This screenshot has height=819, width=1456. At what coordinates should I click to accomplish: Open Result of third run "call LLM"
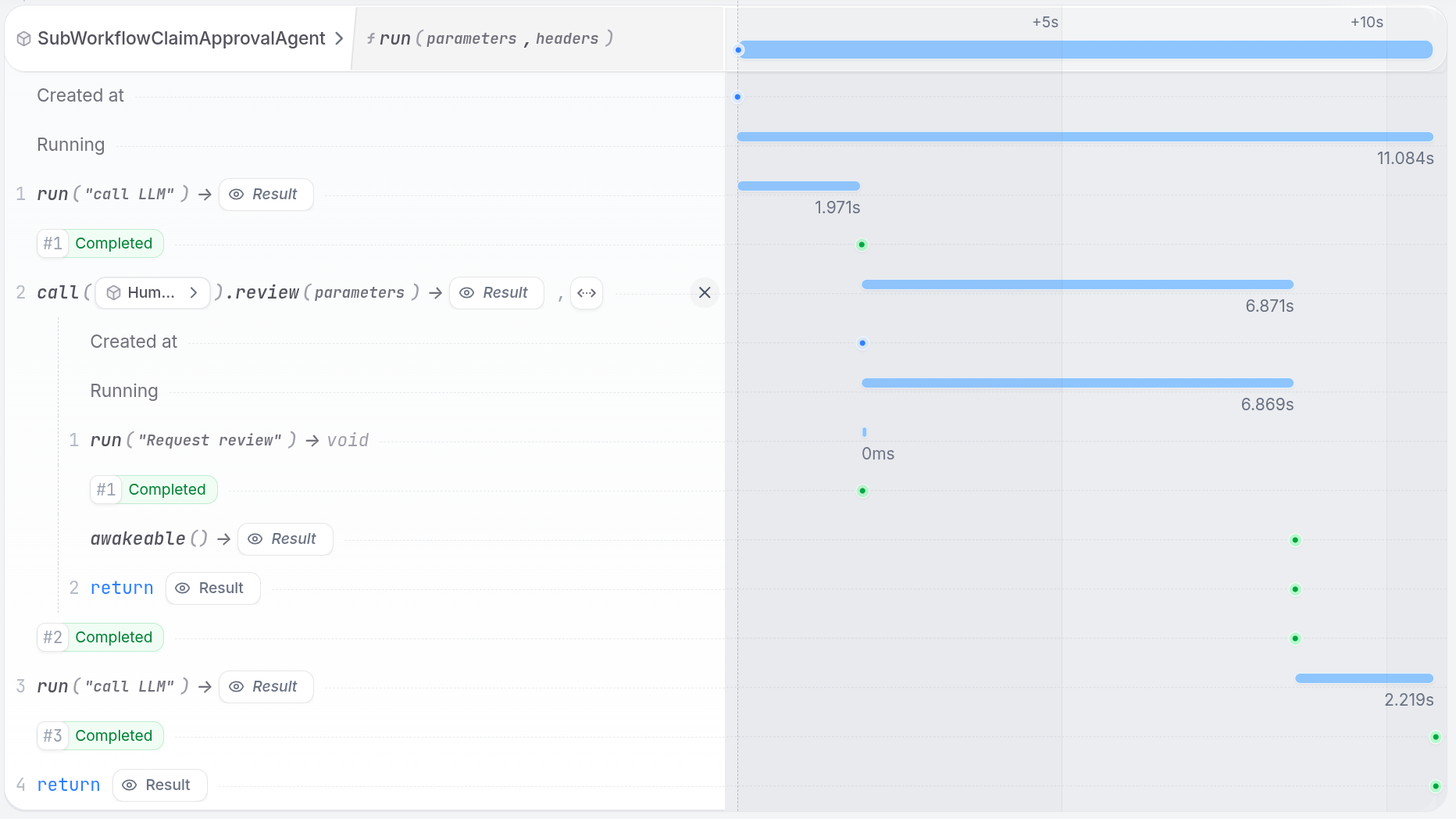(266, 687)
